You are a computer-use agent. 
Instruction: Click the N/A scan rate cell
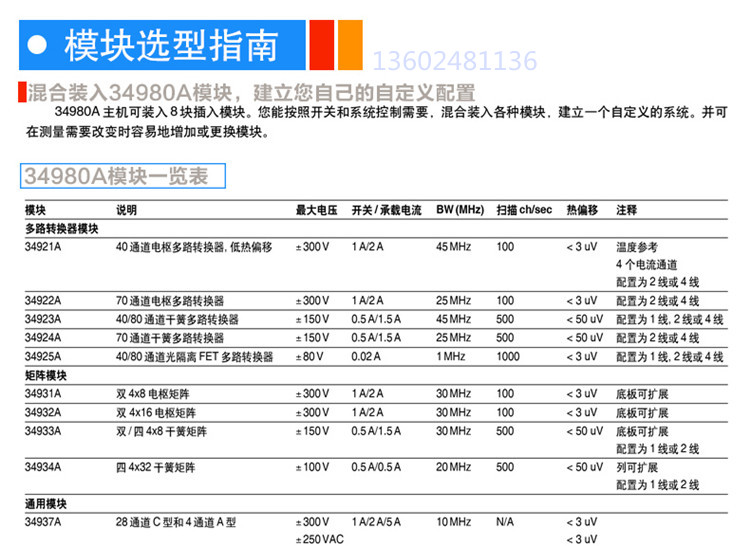[x=505, y=522]
